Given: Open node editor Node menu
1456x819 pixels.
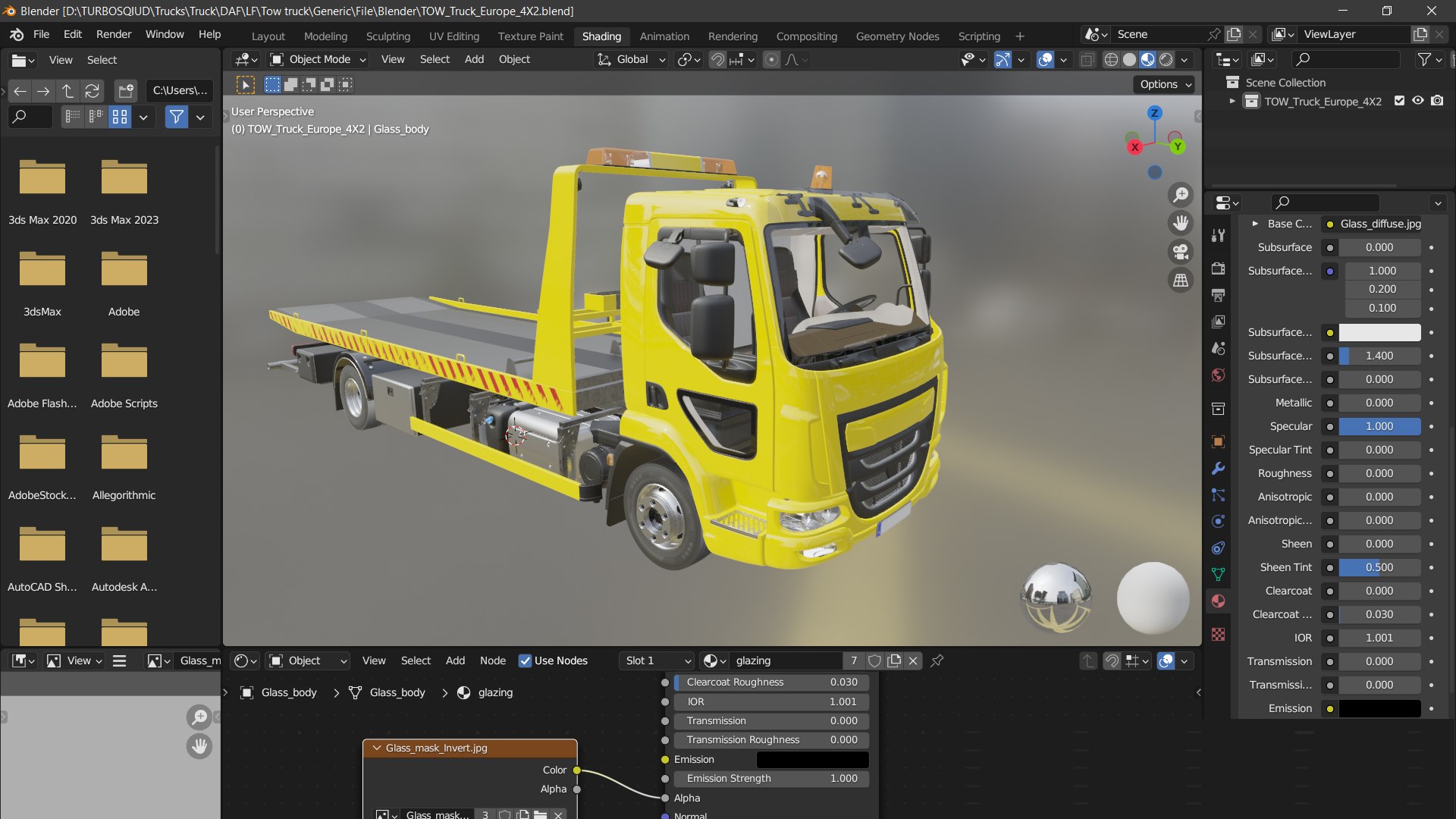Looking at the screenshot, I should pos(492,661).
